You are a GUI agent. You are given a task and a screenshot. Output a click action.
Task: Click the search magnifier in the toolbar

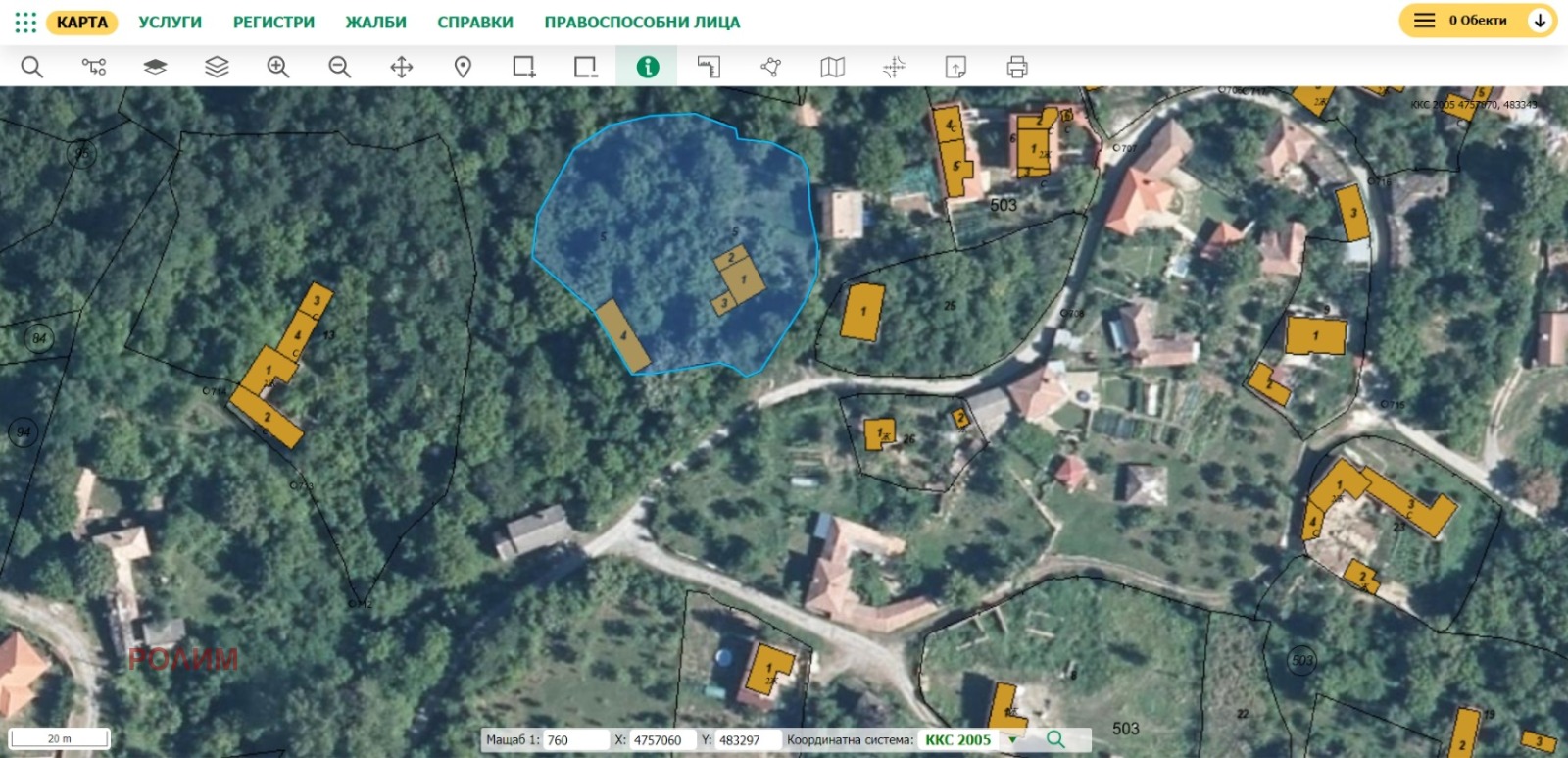[32, 67]
